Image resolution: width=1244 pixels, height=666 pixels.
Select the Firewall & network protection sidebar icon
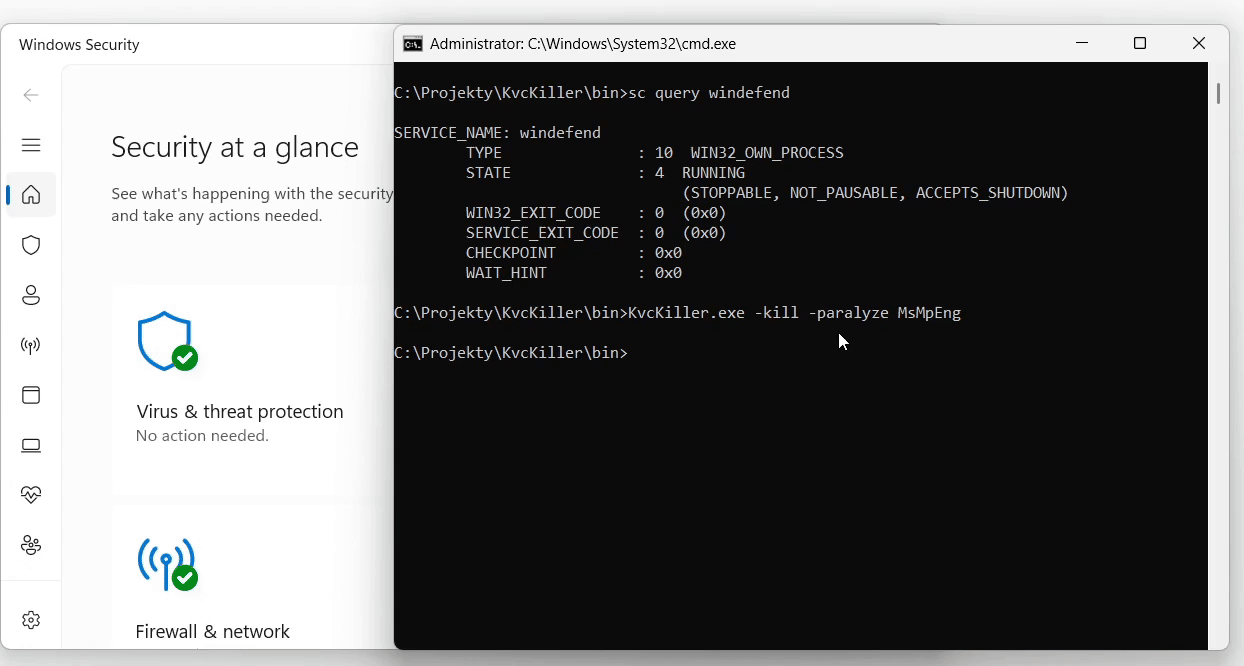31,345
